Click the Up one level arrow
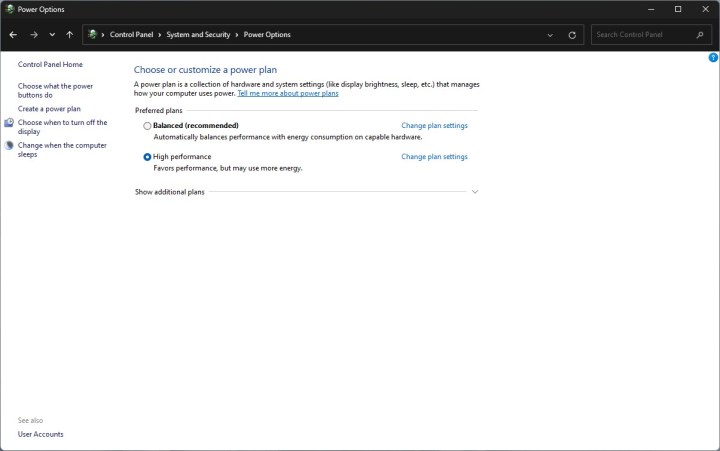The image size is (720, 451). pyautogui.click(x=69, y=34)
